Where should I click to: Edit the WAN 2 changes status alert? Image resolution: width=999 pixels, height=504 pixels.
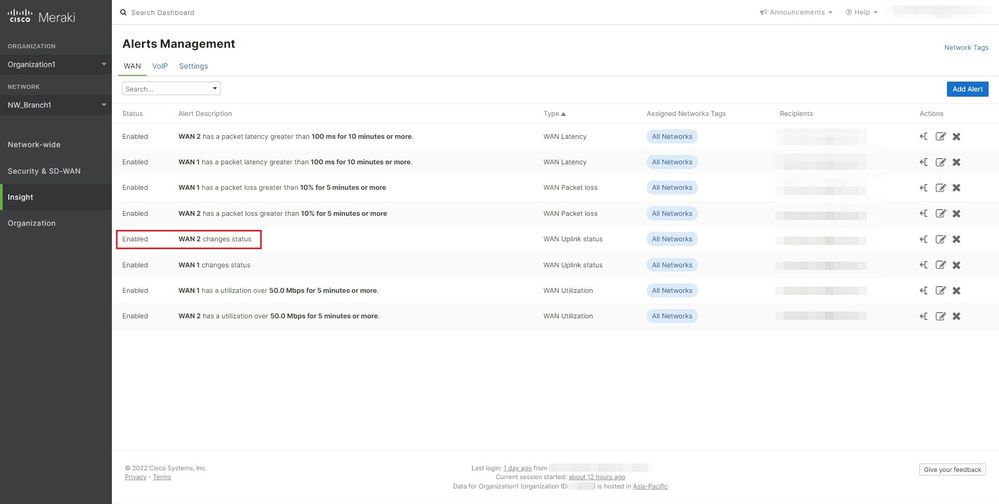940,239
